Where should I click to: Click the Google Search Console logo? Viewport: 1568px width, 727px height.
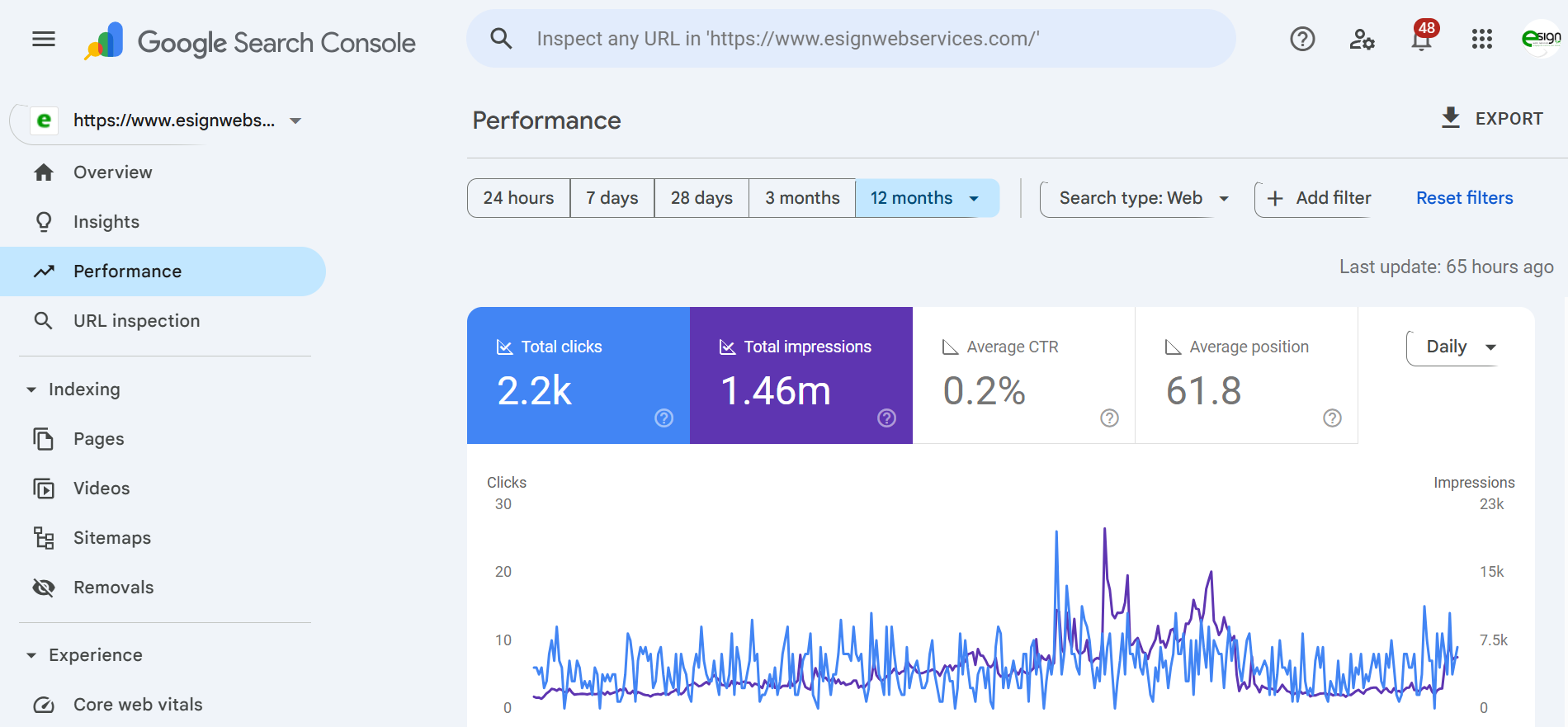point(250,41)
